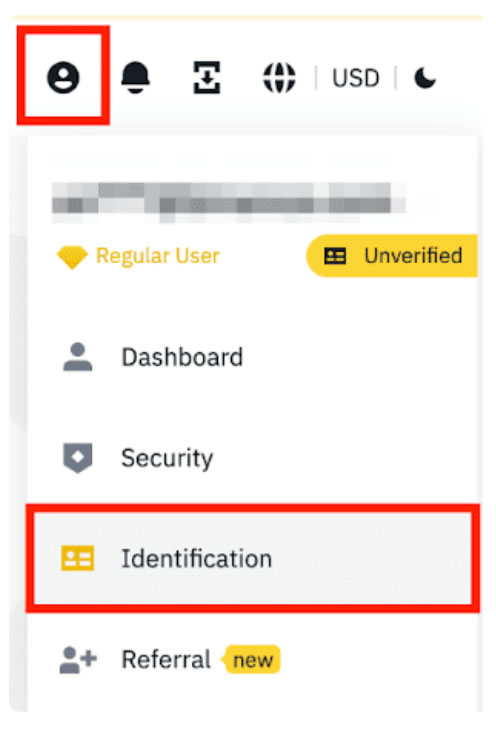Click the yellow diamond VIP icon
The height and width of the screenshot is (732, 496).
[72, 257]
